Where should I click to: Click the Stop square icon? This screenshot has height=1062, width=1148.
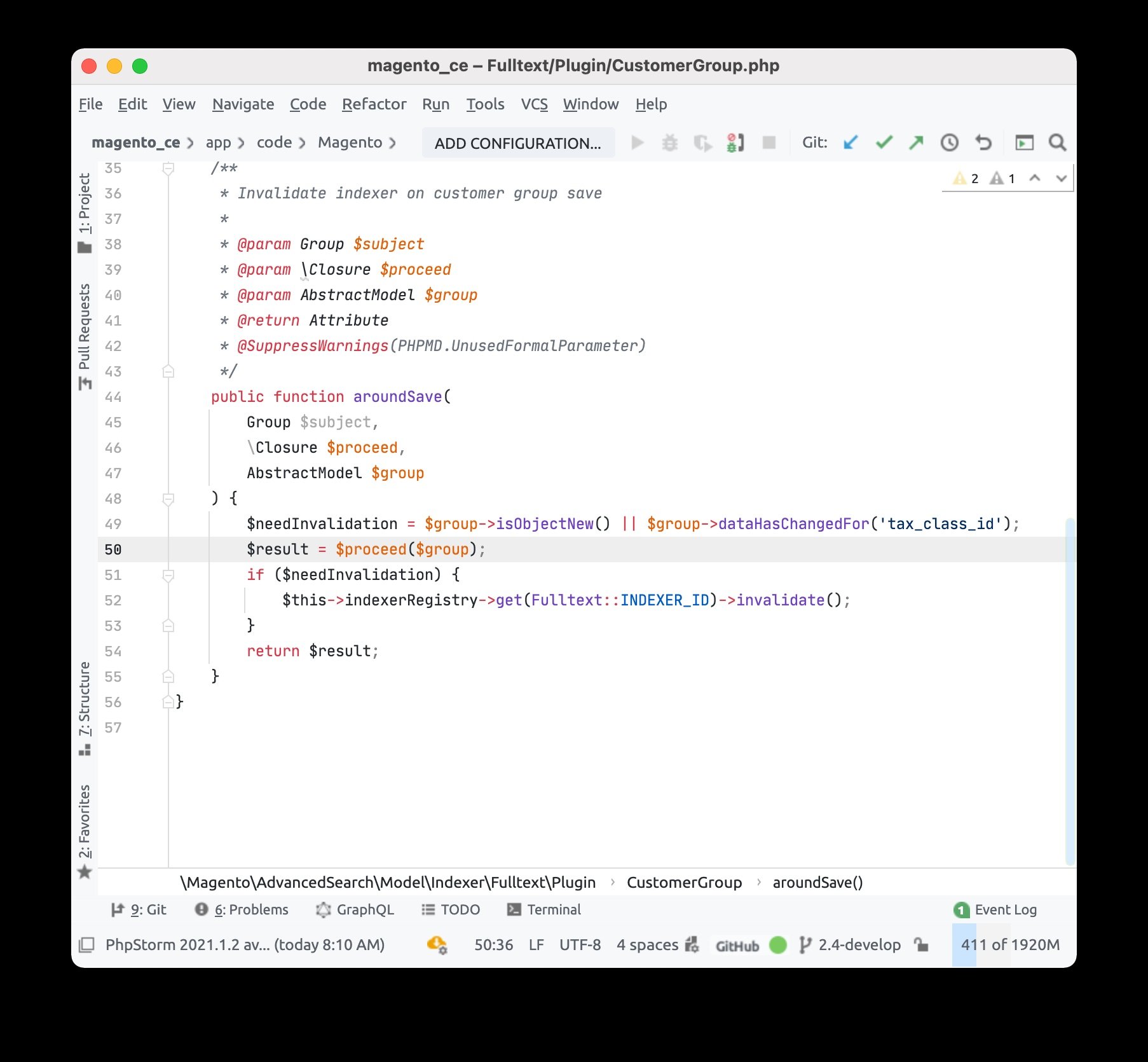pyautogui.click(x=769, y=142)
